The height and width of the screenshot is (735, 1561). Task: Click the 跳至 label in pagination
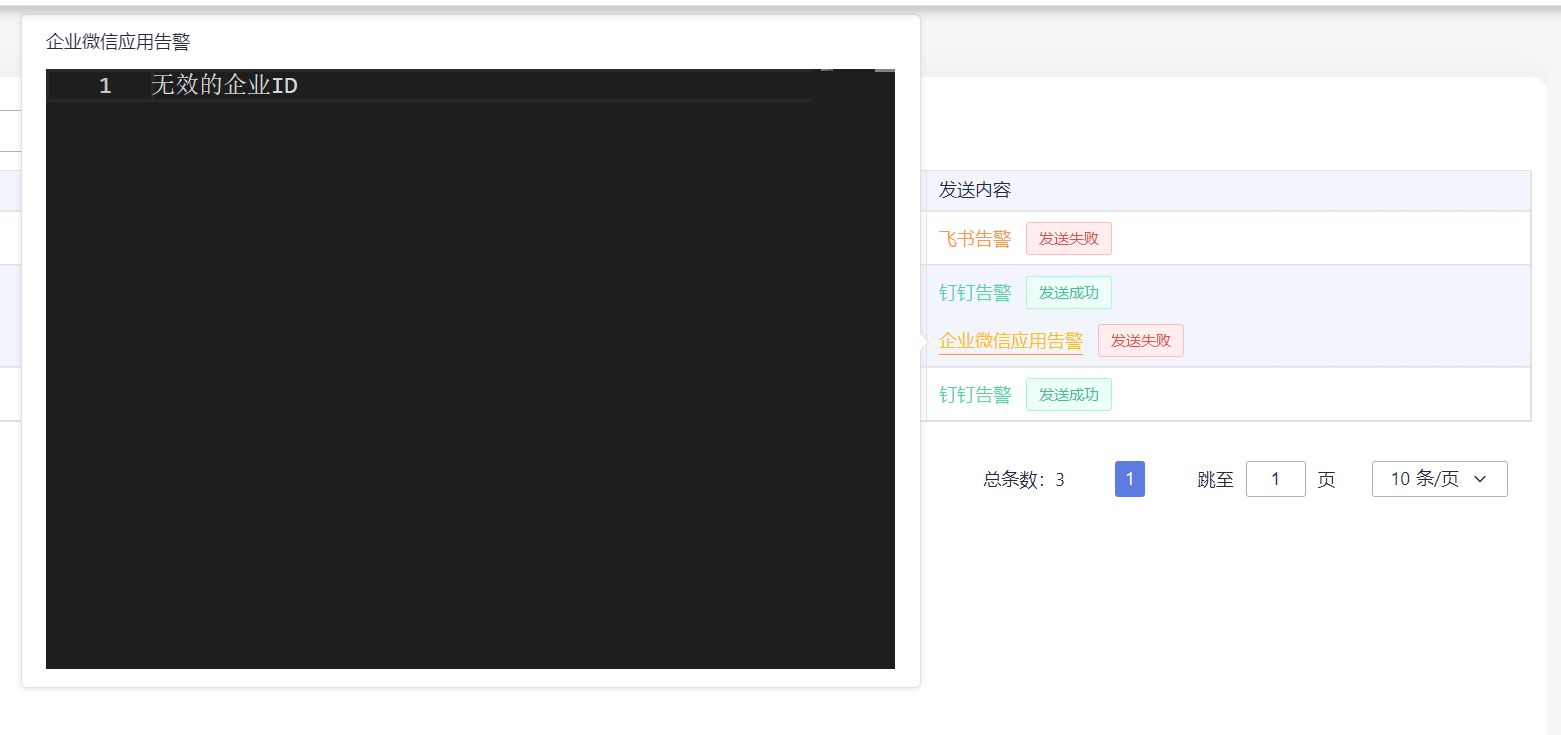(x=1216, y=480)
